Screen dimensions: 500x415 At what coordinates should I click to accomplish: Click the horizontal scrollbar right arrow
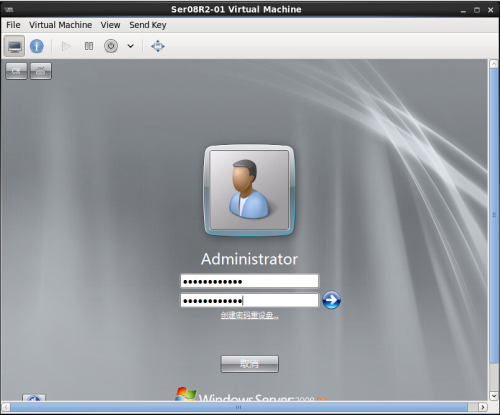click(x=483, y=407)
